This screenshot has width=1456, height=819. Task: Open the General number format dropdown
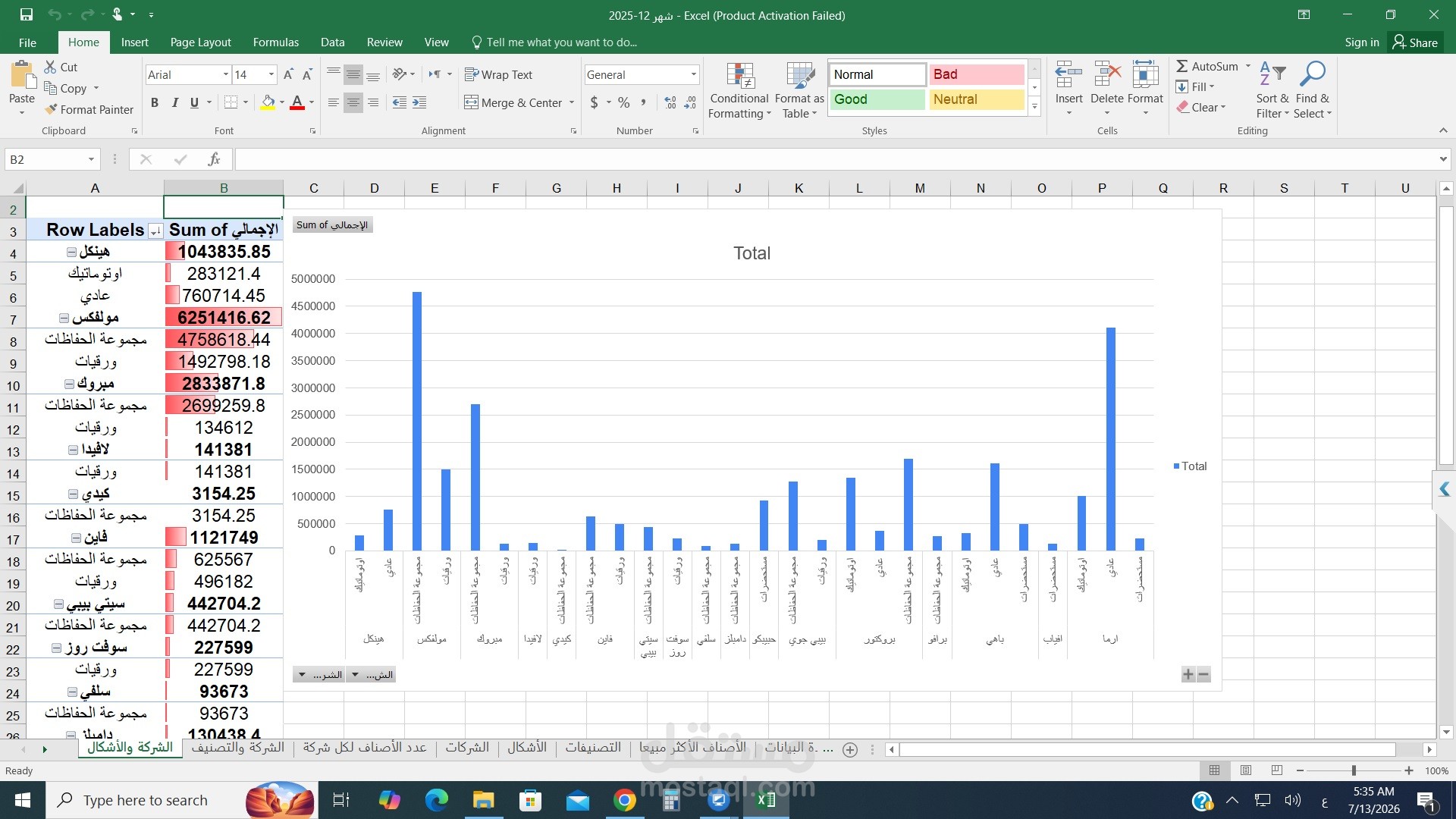point(642,74)
